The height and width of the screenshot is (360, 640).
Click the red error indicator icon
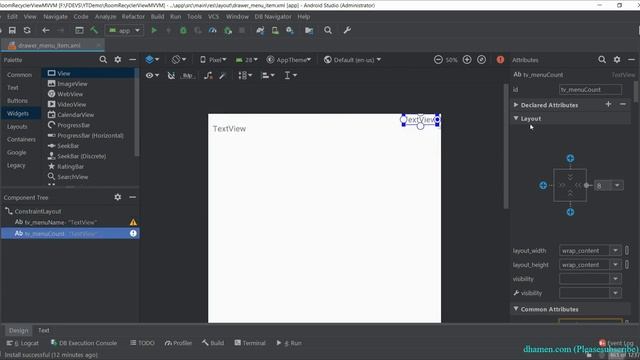click(x=500, y=60)
